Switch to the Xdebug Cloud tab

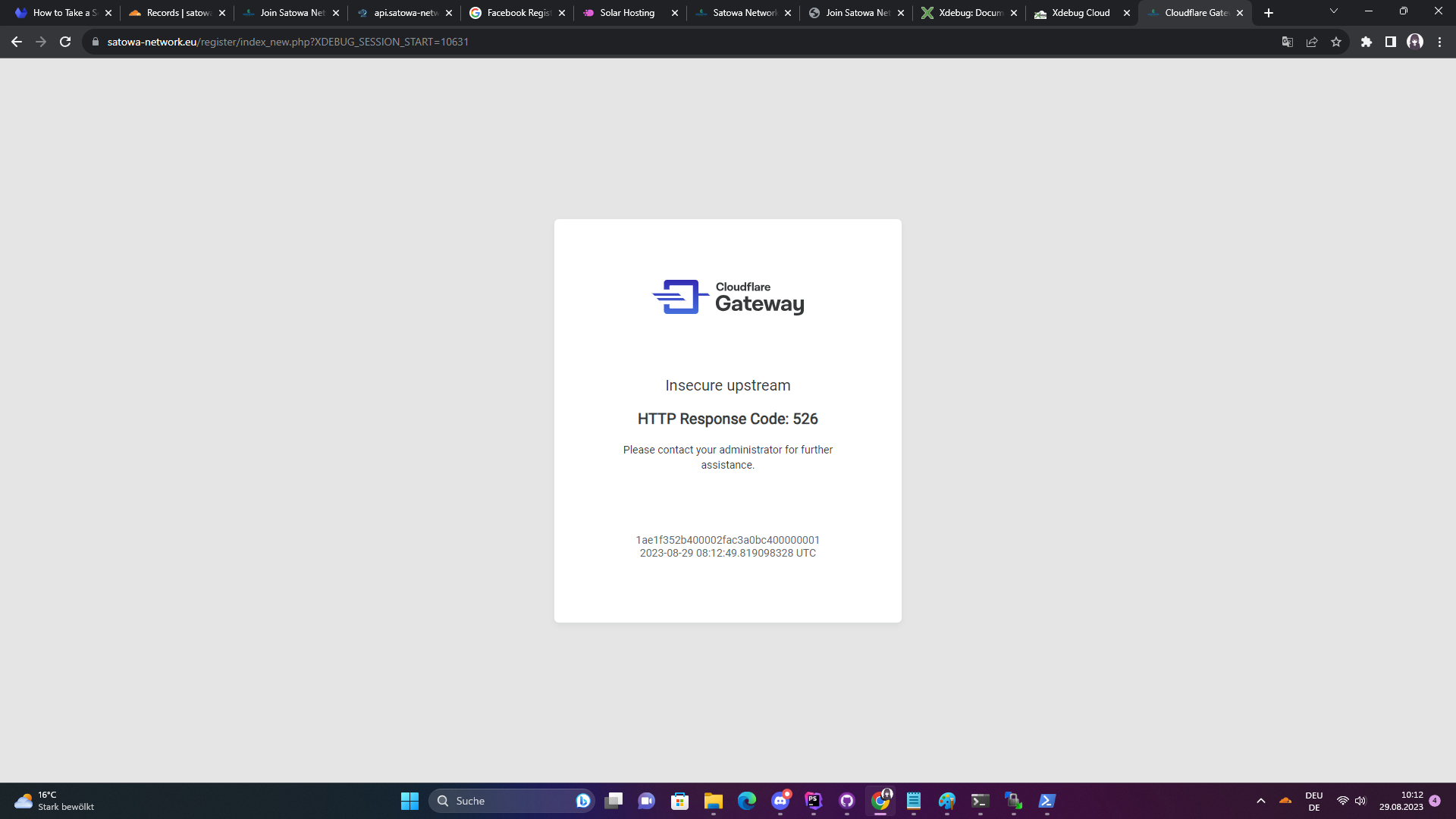pyautogui.click(x=1080, y=13)
